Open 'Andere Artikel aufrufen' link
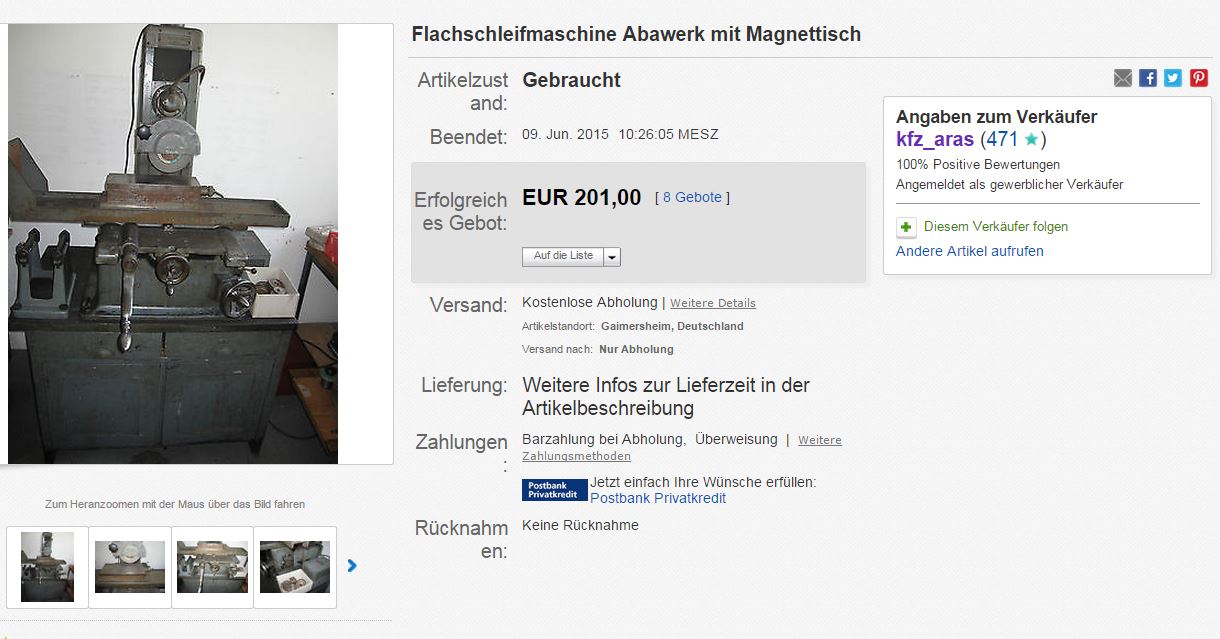The width and height of the screenshot is (1220, 639). [970, 251]
